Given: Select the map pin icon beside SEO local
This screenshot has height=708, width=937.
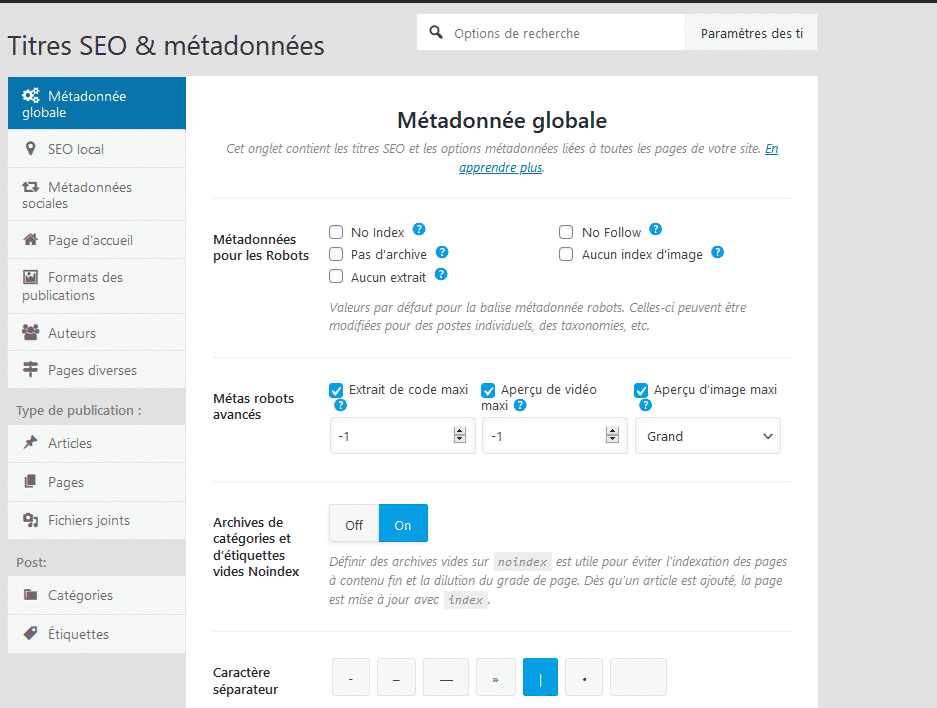Looking at the screenshot, I should pos(30,148).
